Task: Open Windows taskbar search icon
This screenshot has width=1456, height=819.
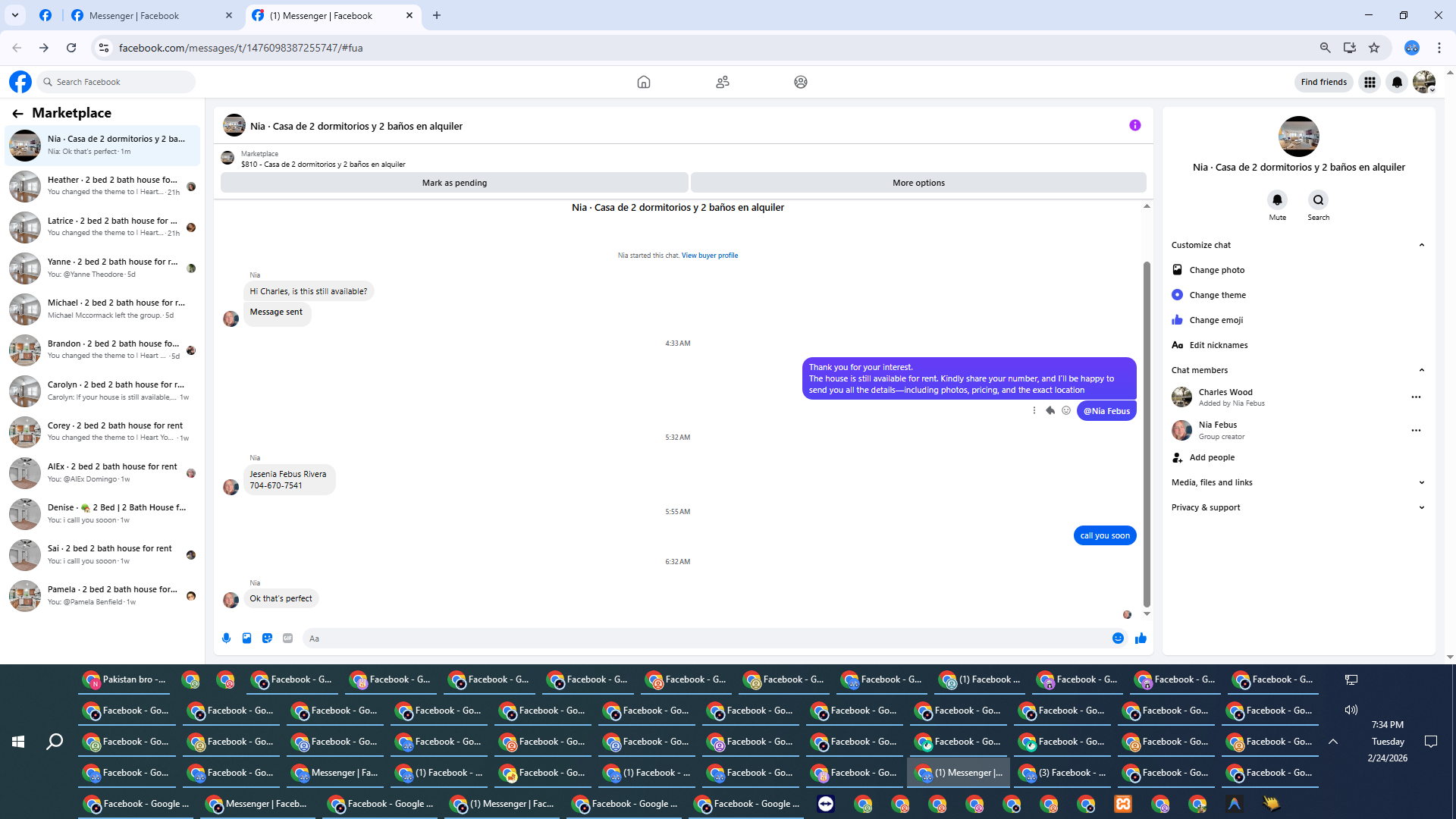Action: click(55, 742)
